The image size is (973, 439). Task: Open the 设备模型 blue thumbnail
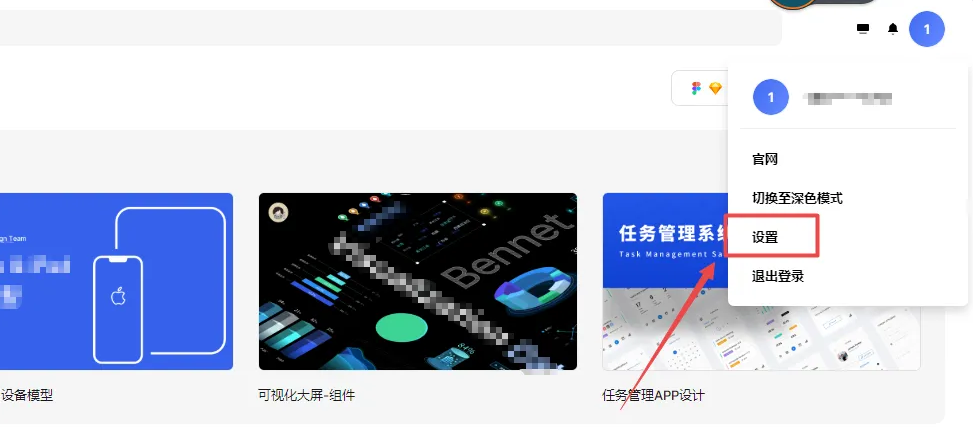(x=117, y=281)
